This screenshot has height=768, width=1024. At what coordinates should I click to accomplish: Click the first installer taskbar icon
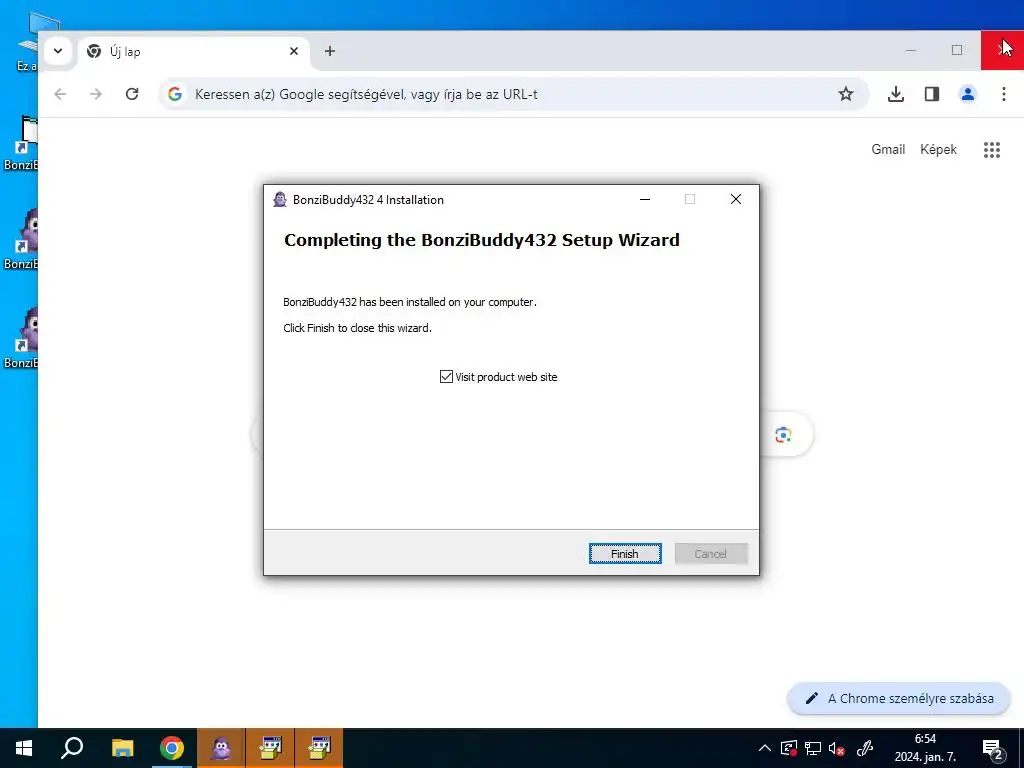pyautogui.click(x=270, y=748)
